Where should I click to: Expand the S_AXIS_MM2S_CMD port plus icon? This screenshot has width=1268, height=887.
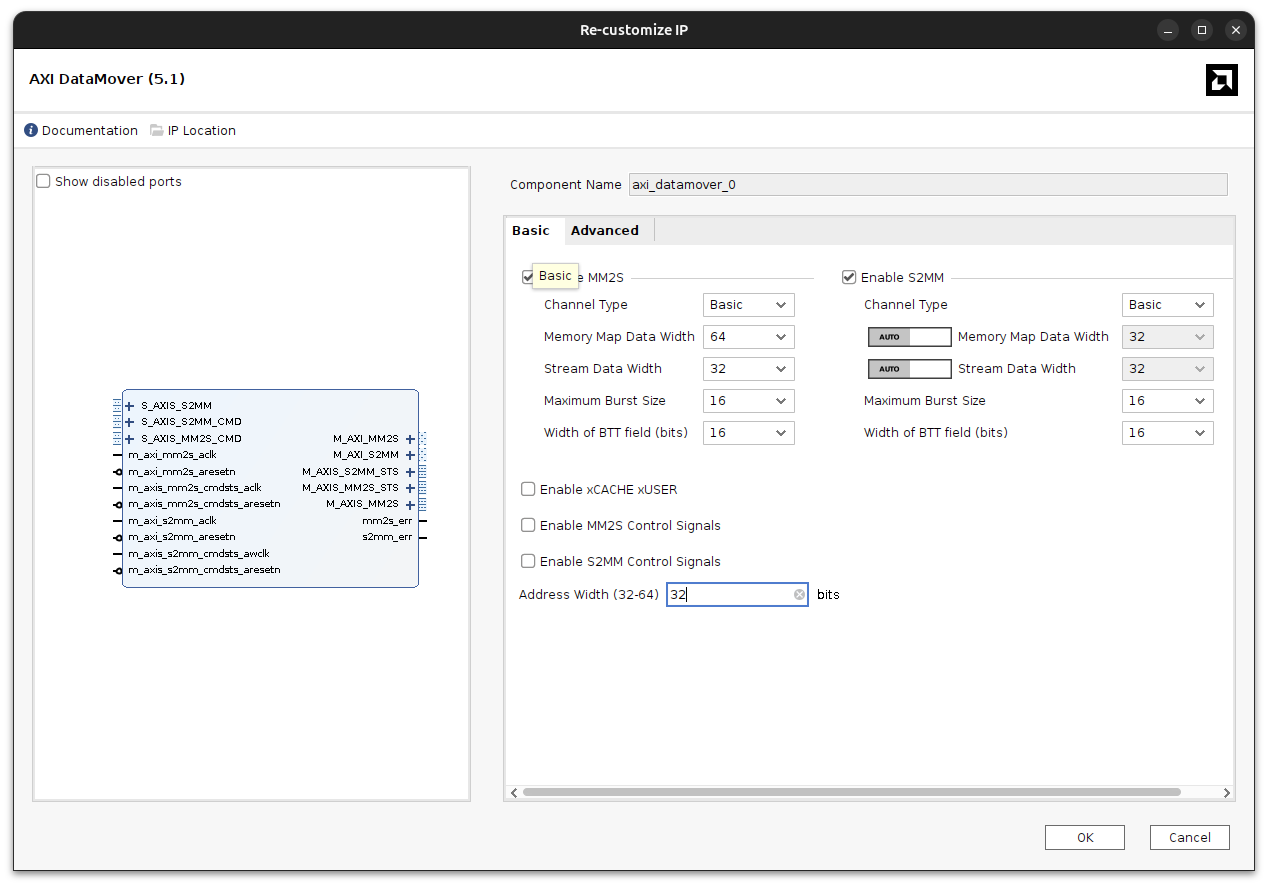(x=128, y=438)
